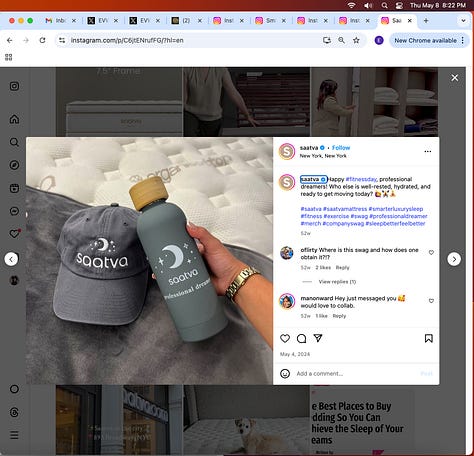This screenshot has width=474, height=456.
Task: Like manonward's comment with small heart
Action: [x=431, y=301]
